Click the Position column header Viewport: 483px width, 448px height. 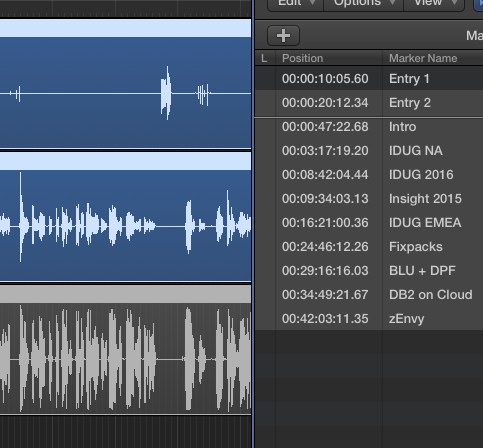tap(329, 58)
